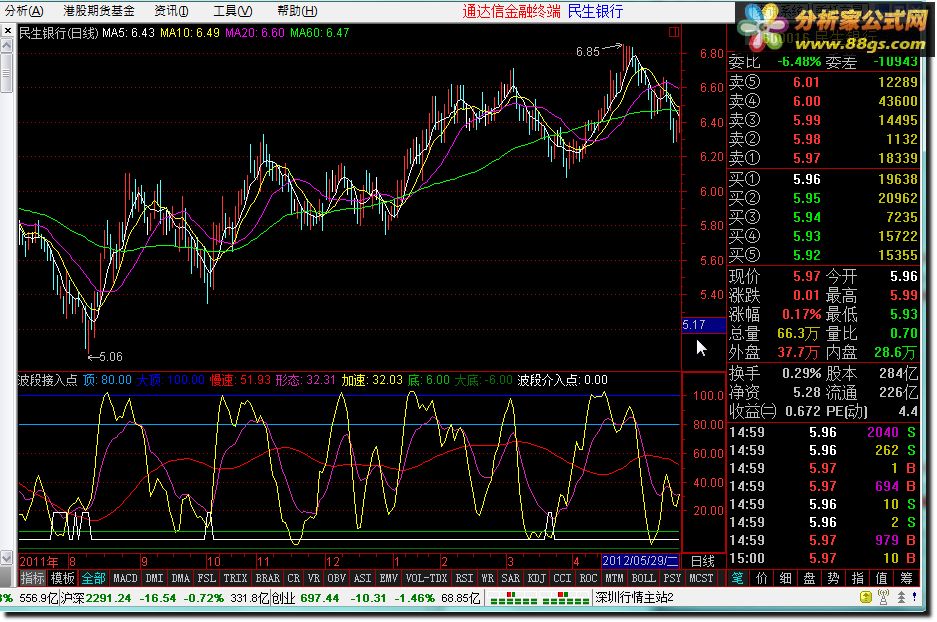The image size is (937, 622).
Task: Switch to the OBV indicator
Action: point(336,578)
